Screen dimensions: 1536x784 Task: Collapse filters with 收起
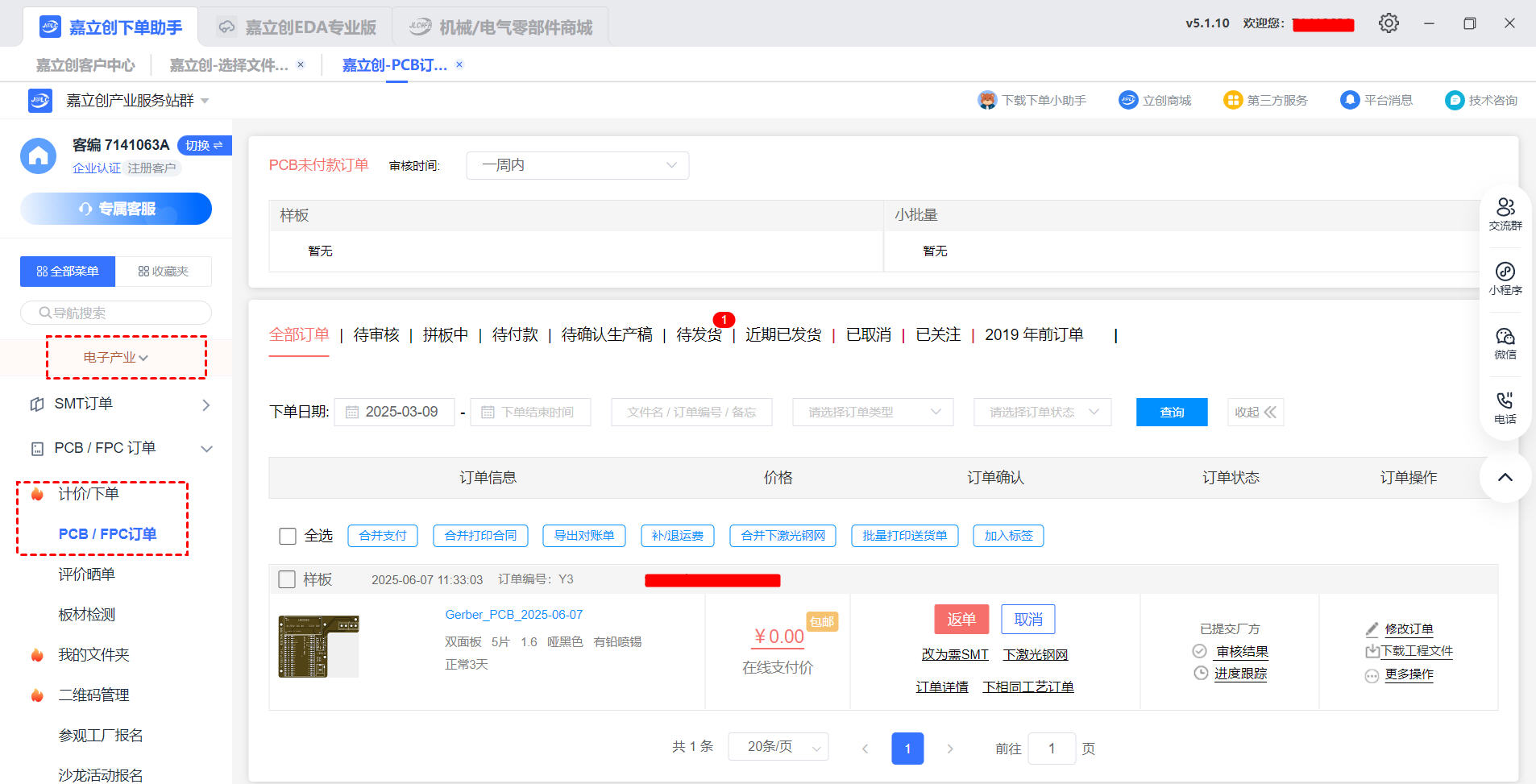(x=1256, y=412)
